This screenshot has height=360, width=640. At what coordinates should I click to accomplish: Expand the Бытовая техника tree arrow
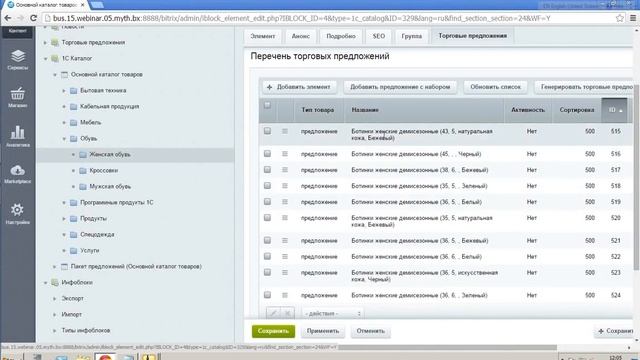coord(64,91)
